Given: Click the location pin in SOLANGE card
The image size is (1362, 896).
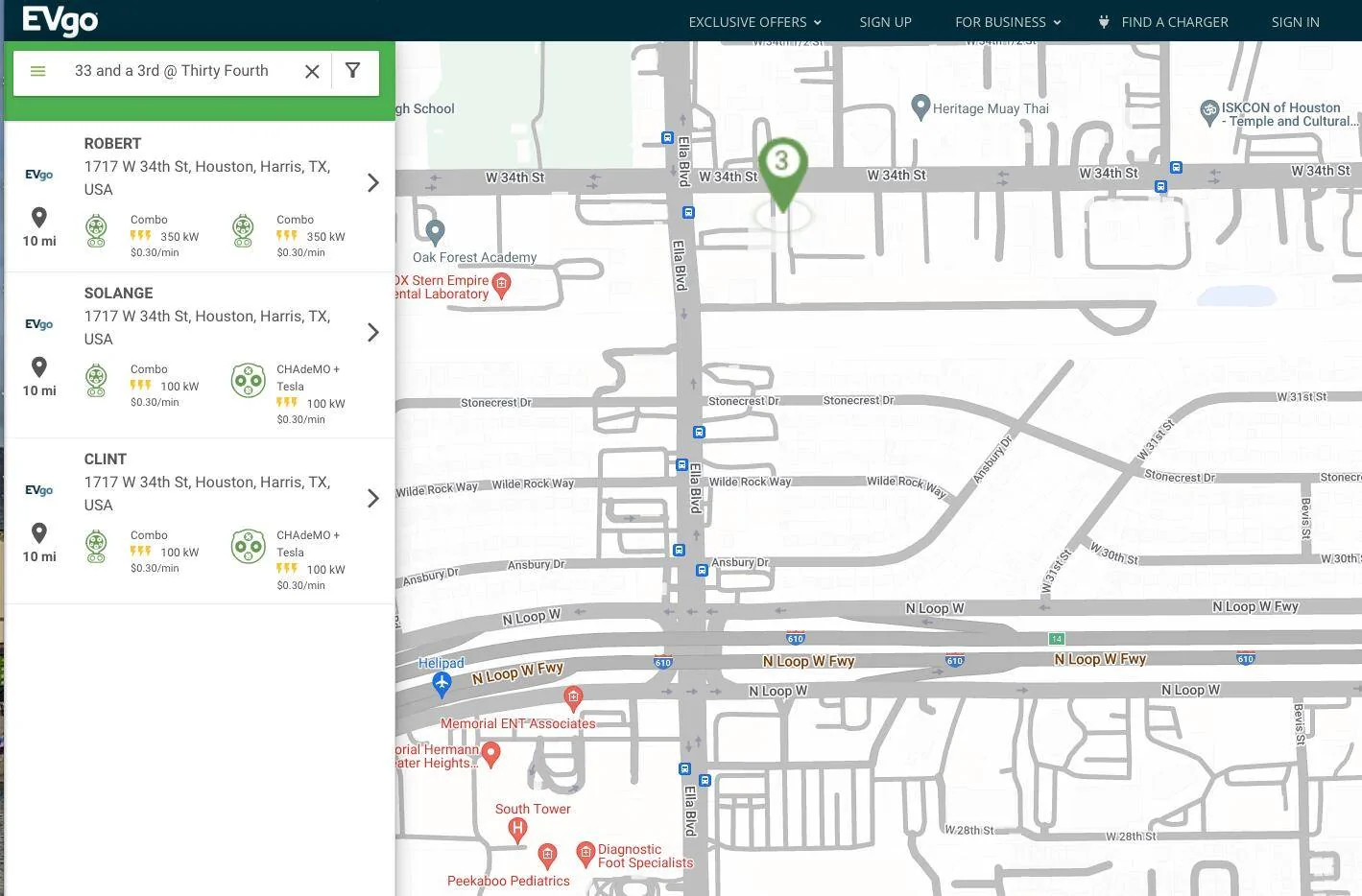Looking at the screenshot, I should click(x=39, y=367).
